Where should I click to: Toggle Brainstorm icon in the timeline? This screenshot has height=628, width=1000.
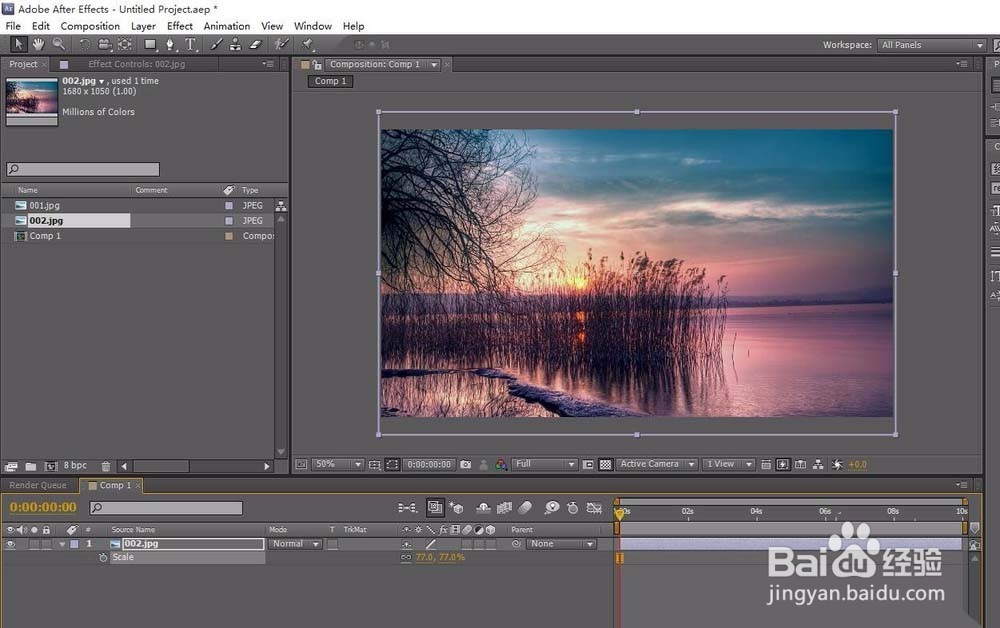552,508
